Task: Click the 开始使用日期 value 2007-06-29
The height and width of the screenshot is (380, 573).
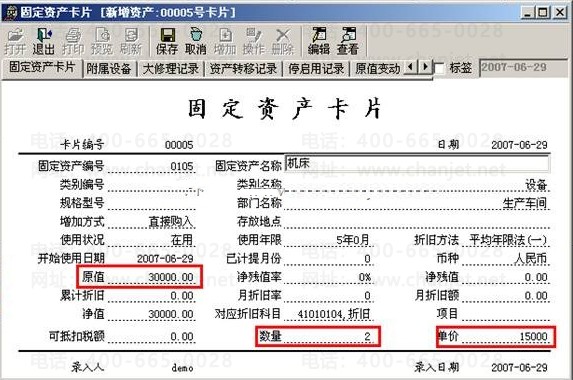Action: coord(165,259)
